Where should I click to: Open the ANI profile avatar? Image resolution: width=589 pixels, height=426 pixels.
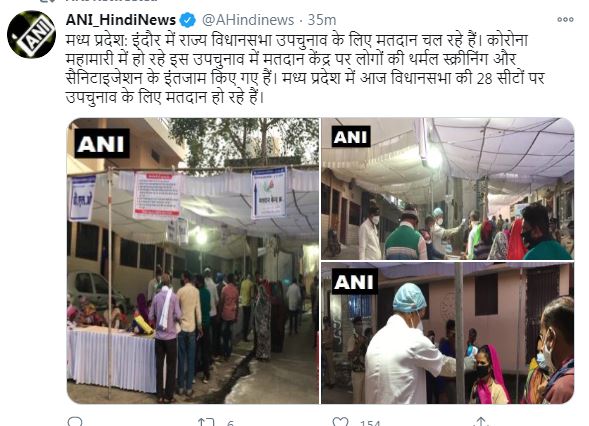click(x=31, y=34)
